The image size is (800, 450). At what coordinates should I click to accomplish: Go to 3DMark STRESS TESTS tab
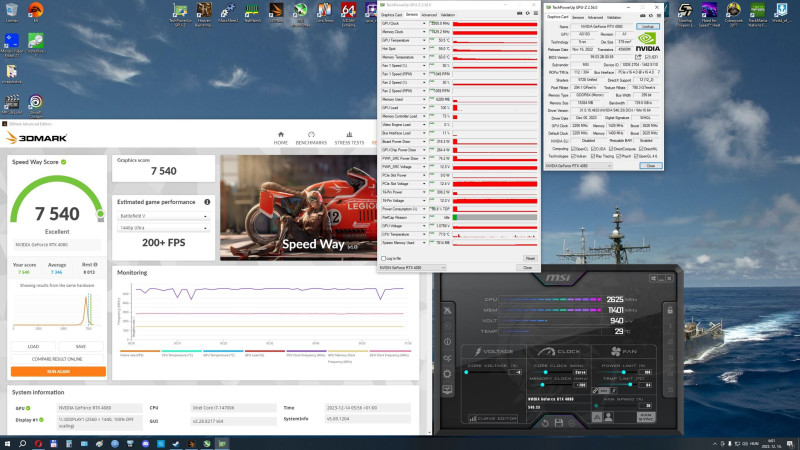click(349, 138)
